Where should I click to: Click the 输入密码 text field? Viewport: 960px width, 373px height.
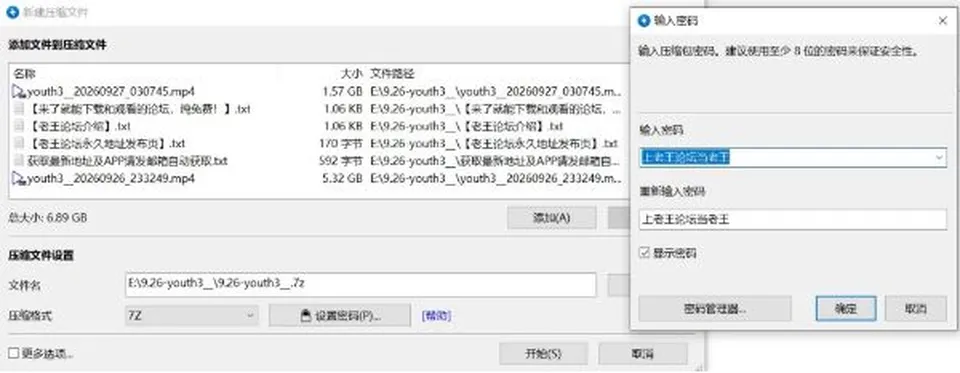793,158
